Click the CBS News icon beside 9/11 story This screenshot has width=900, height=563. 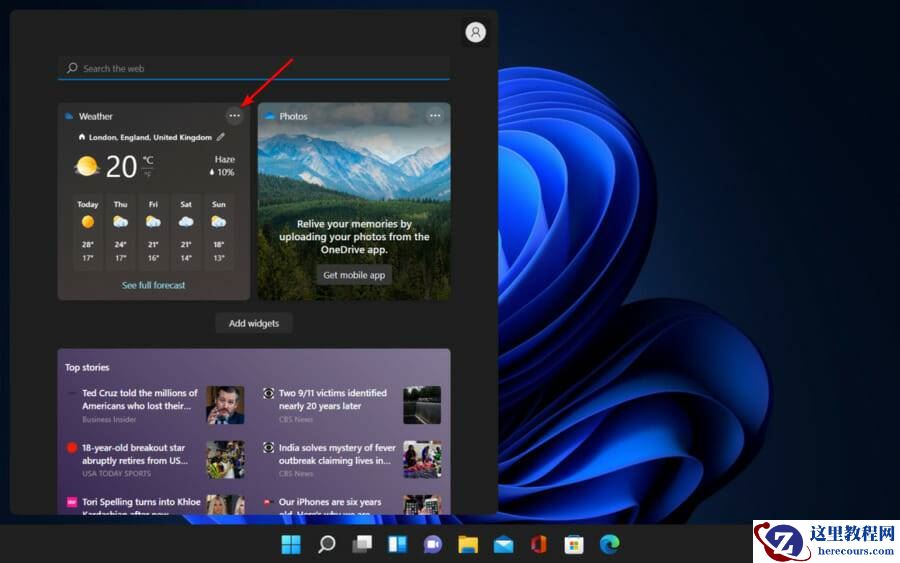[x=268, y=393]
